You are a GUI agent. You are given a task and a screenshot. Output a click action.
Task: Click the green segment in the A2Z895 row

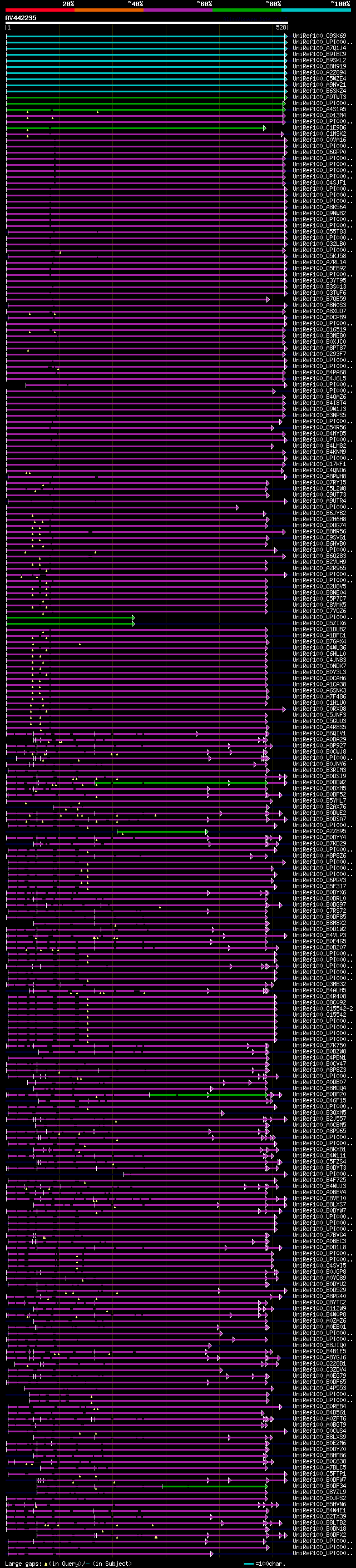(162, 832)
